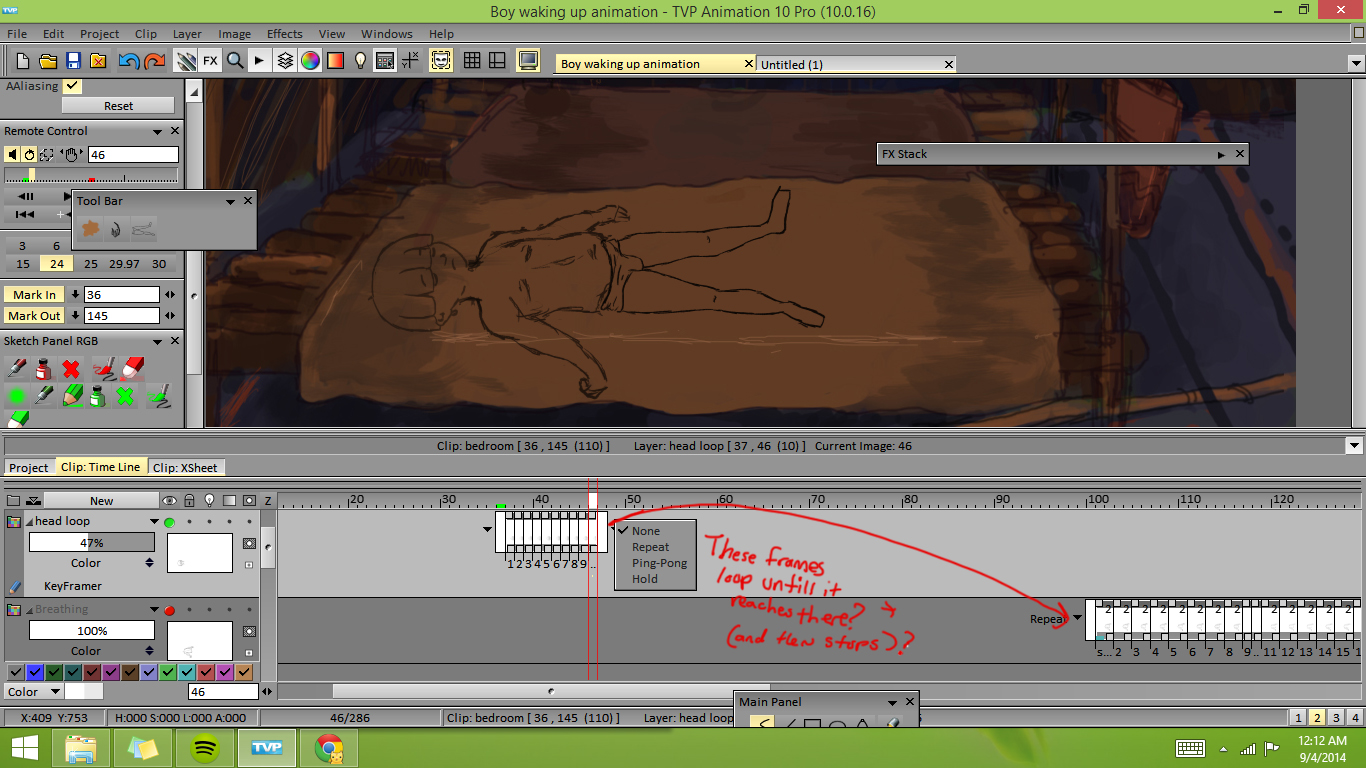Click the Undo arrow icon
This screenshot has height=768, width=1366.
tap(129, 61)
